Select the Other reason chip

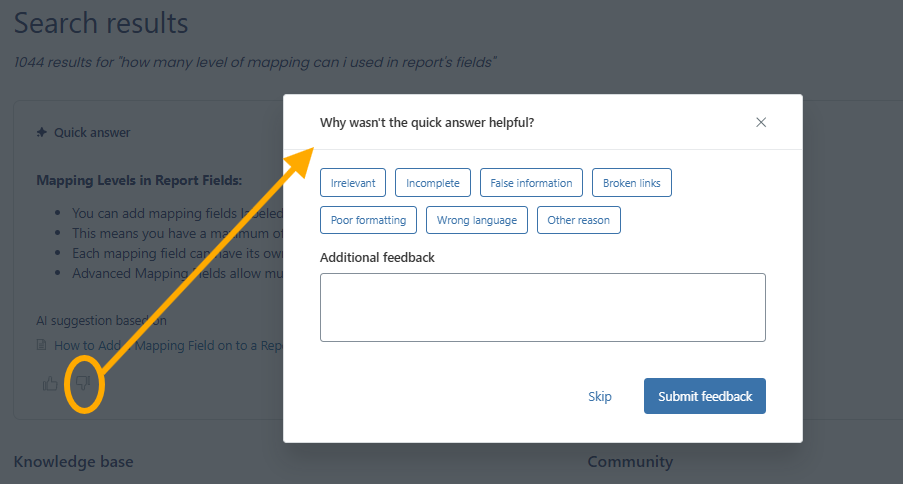point(579,220)
